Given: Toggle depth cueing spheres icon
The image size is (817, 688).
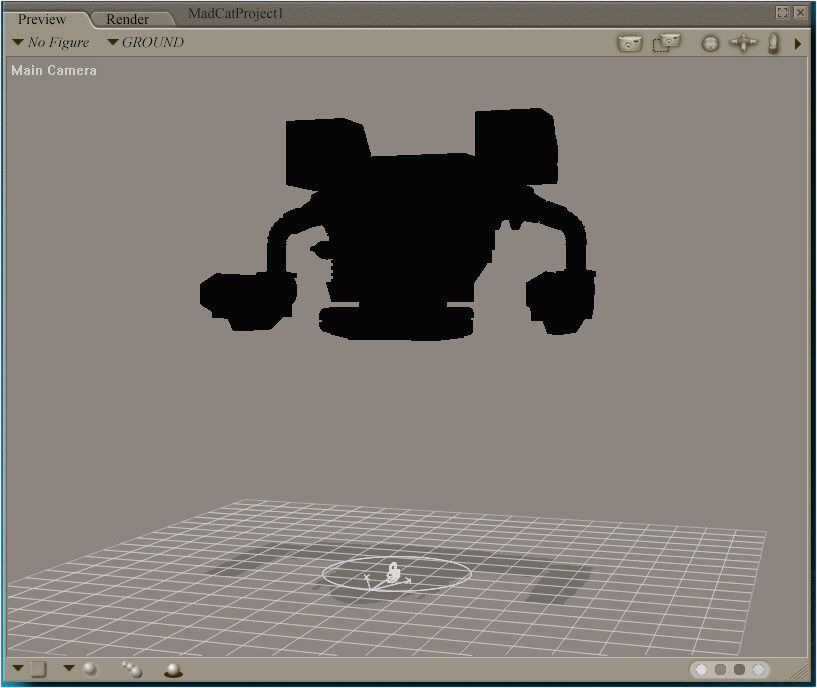Looking at the screenshot, I should [x=131, y=669].
